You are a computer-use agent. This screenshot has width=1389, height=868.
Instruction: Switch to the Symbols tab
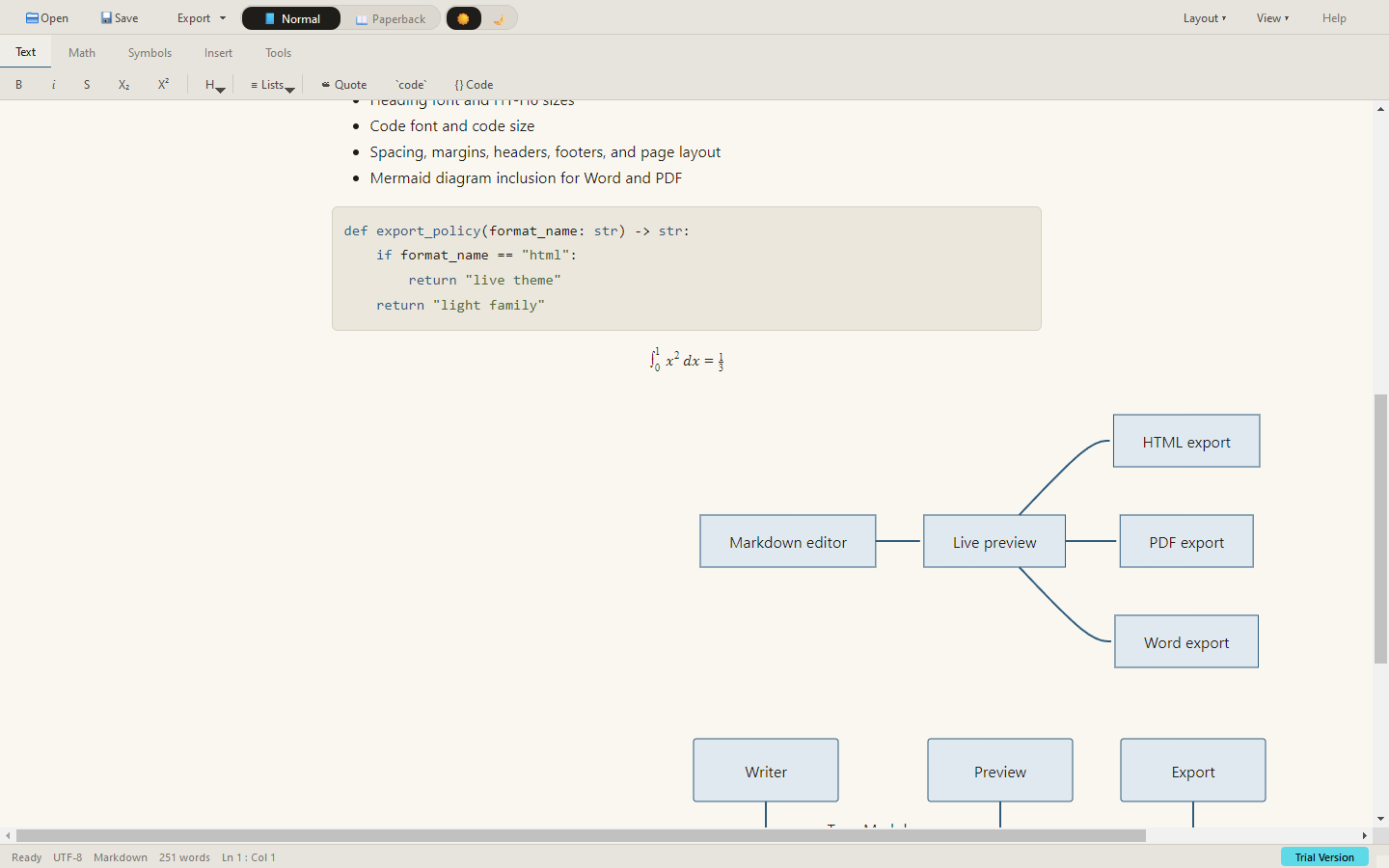[x=150, y=53]
